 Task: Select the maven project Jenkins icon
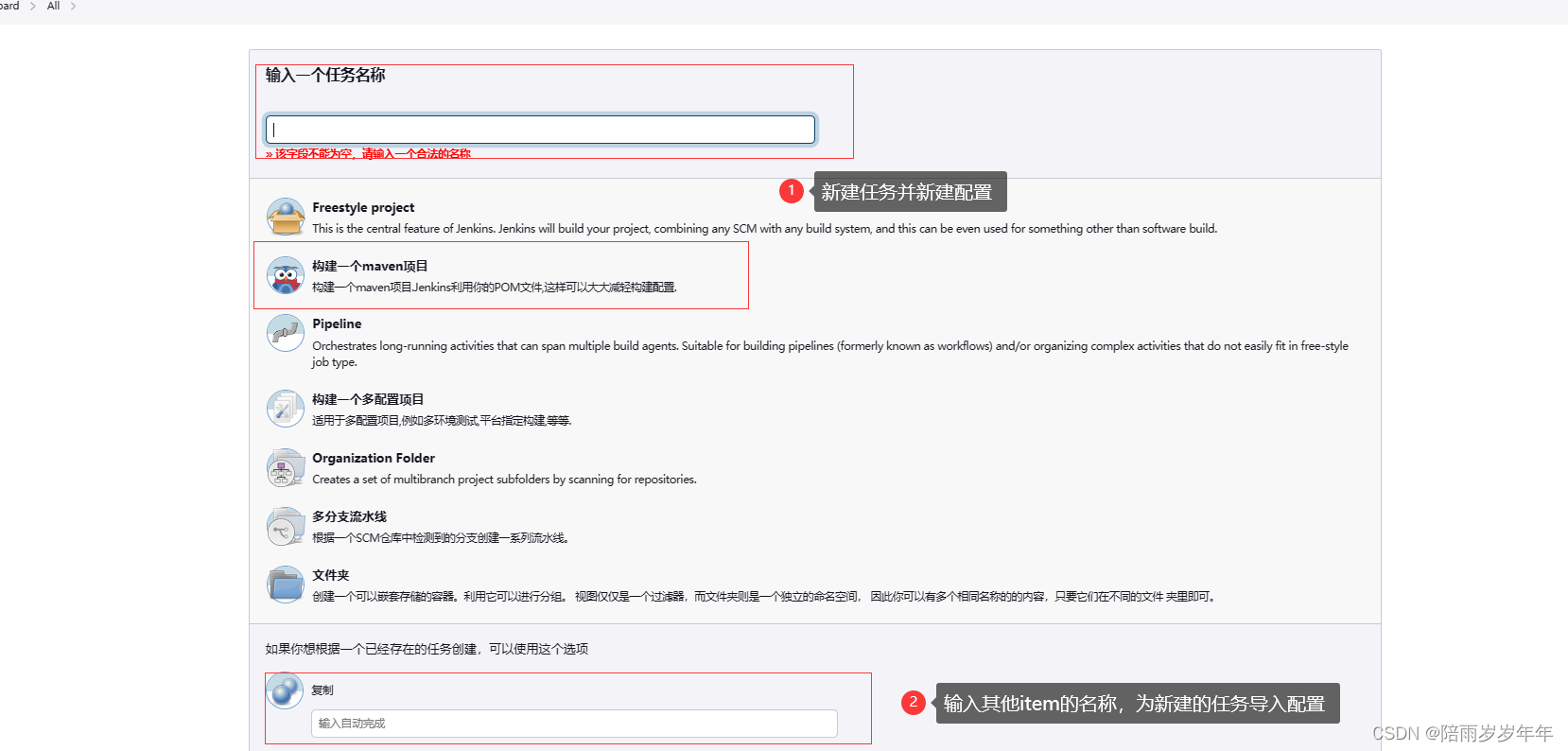(286, 275)
